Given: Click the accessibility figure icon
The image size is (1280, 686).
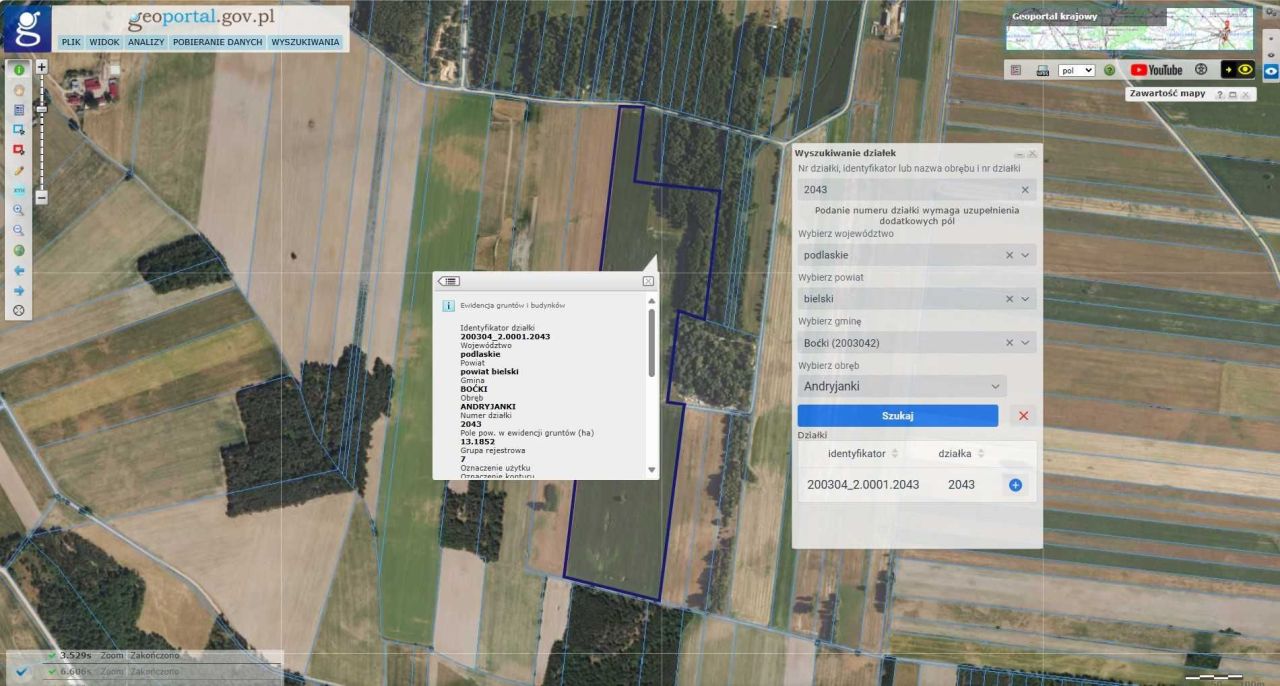Looking at the screenshot, I should coord(1201,70).
